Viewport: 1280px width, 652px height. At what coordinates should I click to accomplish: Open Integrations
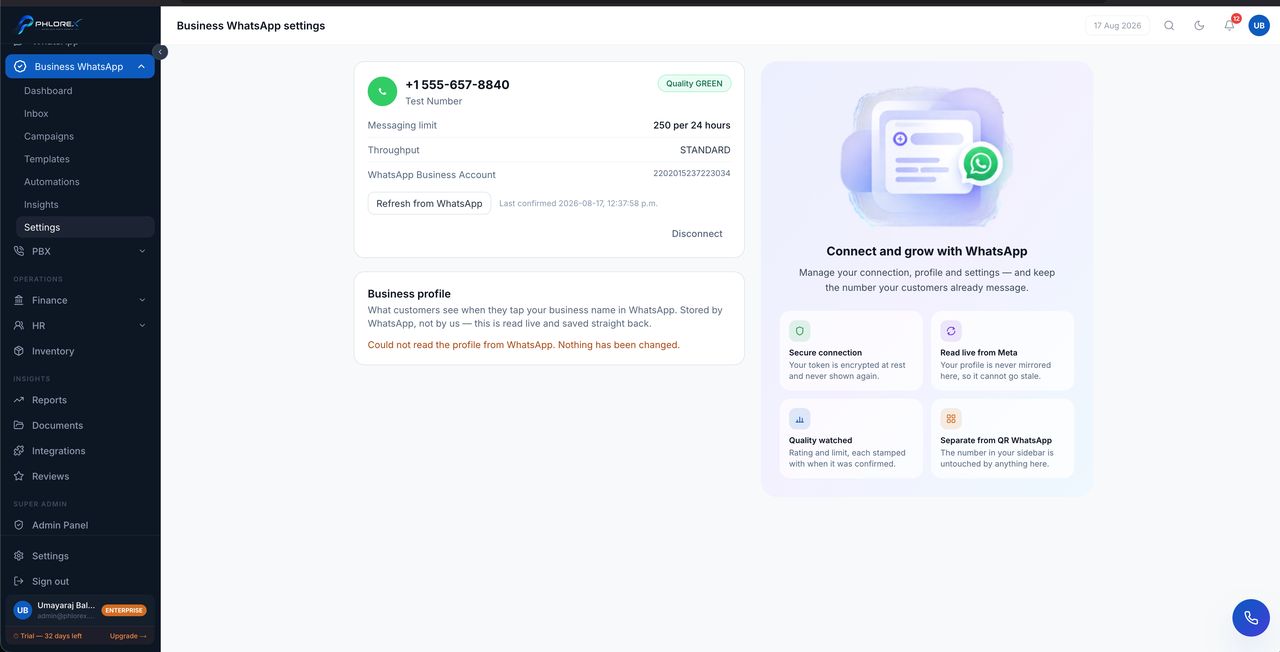click(x=58, y=451)
